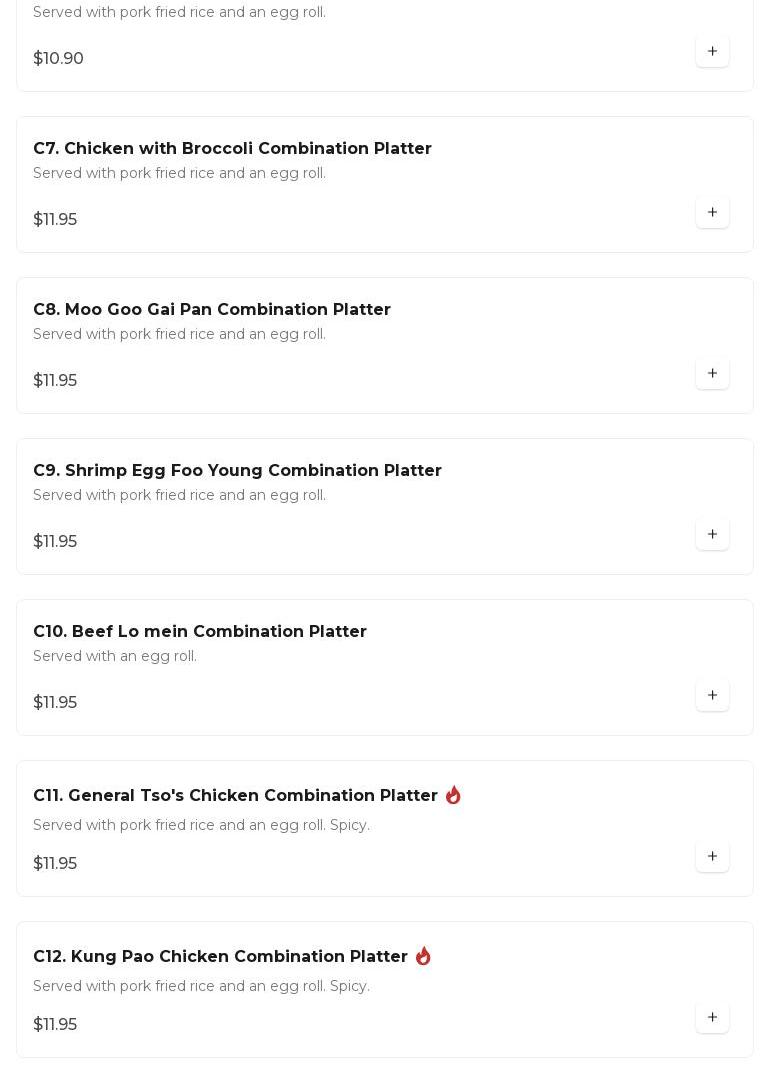The image size is (770, 1085).
Task: Add the $10.90 combination platter
Action: 712,51
